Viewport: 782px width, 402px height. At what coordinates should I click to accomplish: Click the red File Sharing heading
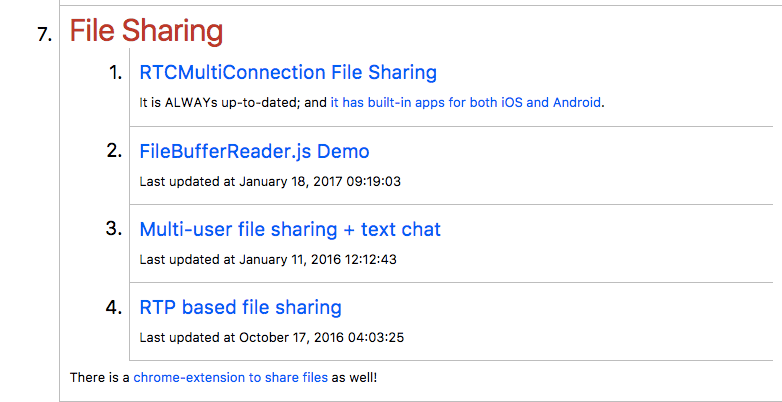click(x=146, y=31)
